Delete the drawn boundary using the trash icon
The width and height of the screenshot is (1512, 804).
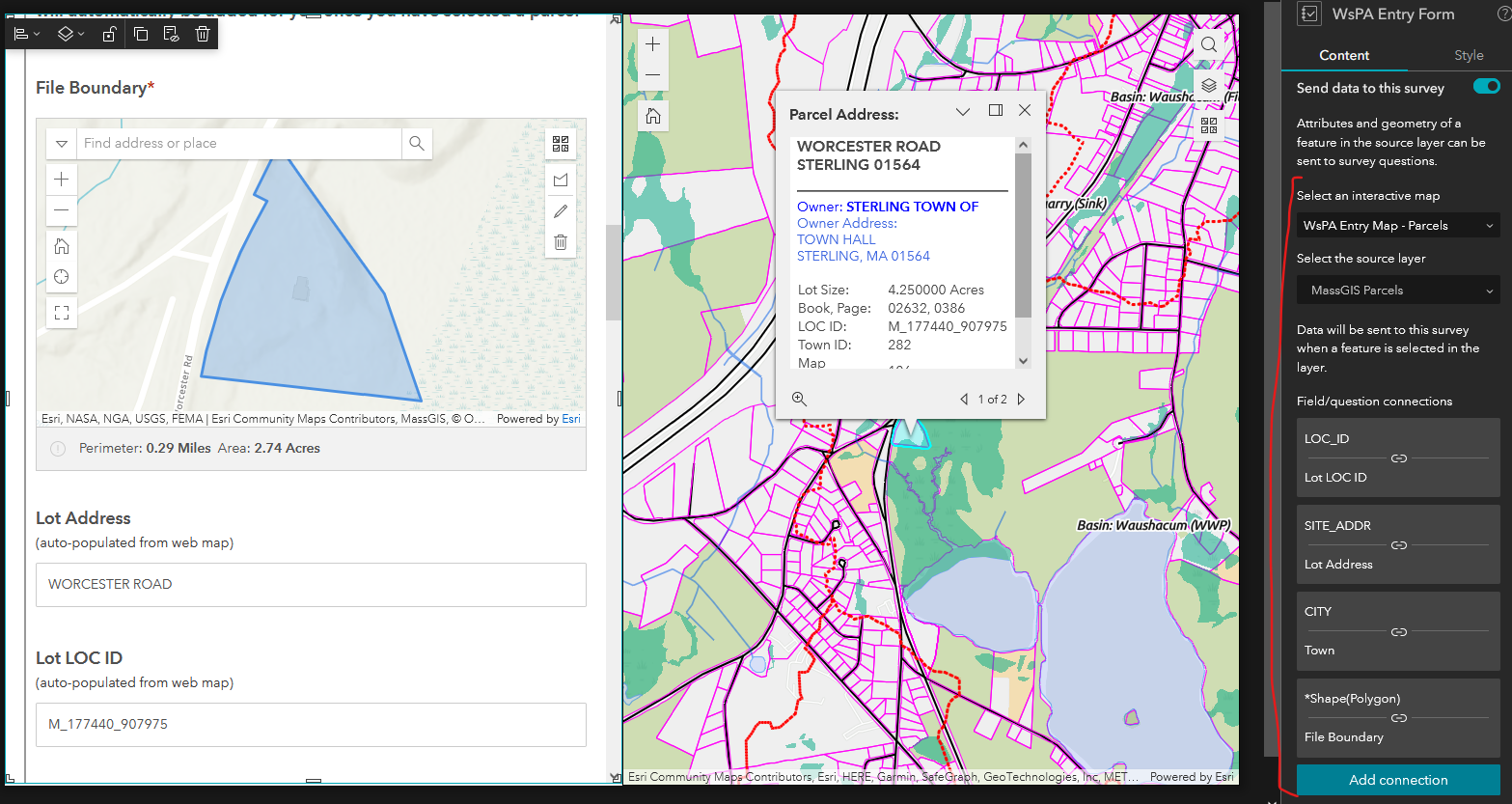560,241
